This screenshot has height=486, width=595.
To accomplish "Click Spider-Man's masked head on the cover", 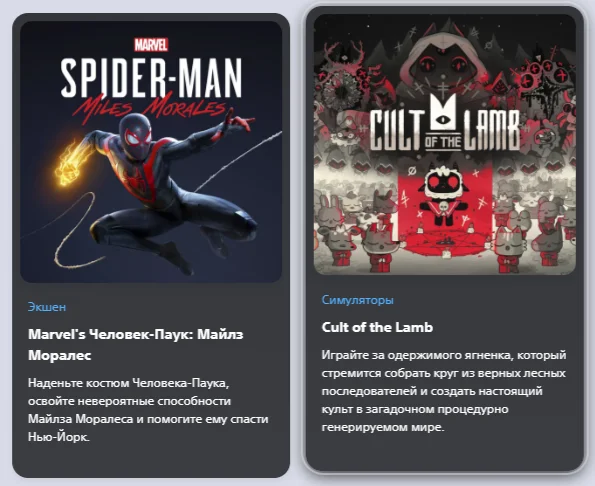I will click(x=135, y=135).
